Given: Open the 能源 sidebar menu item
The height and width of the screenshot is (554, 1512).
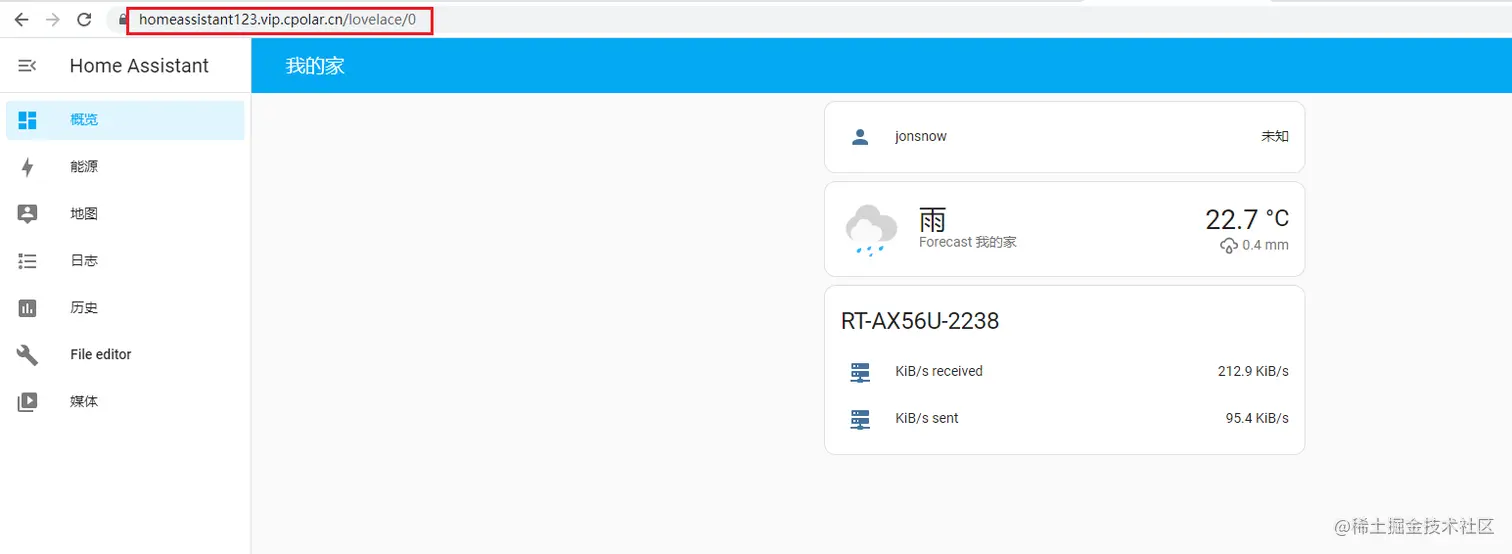Looking at the screenshot, I should pos(125,167).
